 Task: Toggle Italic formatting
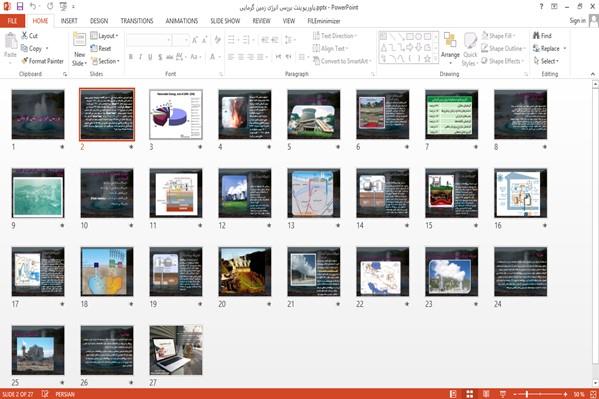click(141, 57)
